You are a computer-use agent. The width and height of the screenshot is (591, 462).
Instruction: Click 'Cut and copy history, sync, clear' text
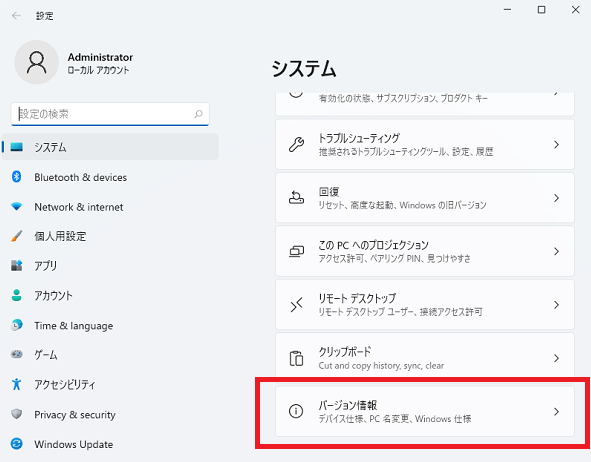point(381,366)
